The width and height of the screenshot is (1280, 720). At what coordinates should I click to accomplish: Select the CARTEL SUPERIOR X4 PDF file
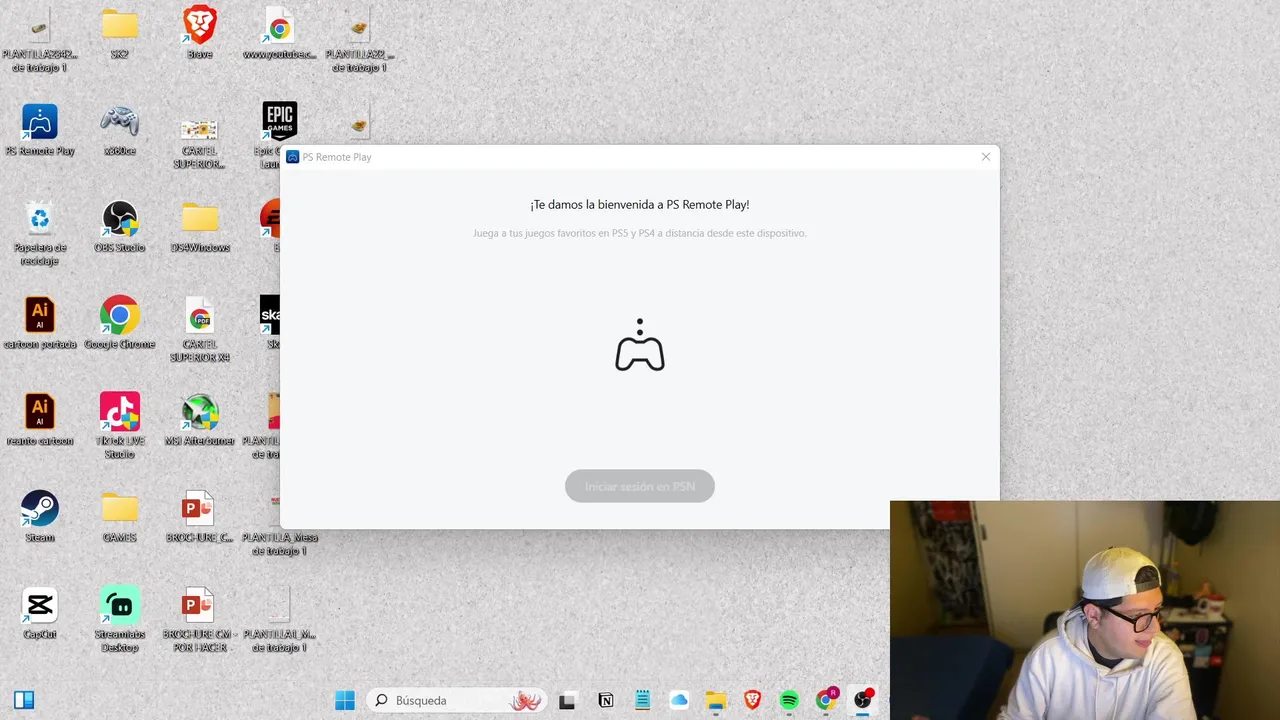pyautogui.click(x=200, y=330)
